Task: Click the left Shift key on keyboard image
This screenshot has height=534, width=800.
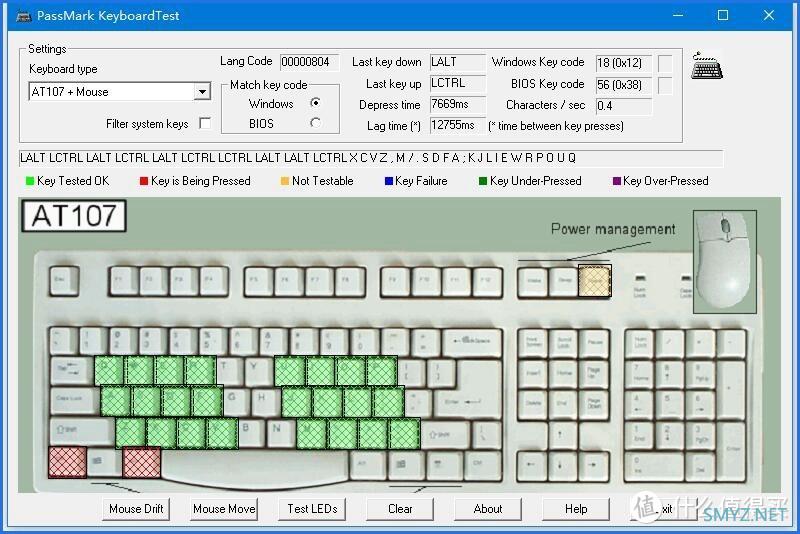Action: pos(82,433)
